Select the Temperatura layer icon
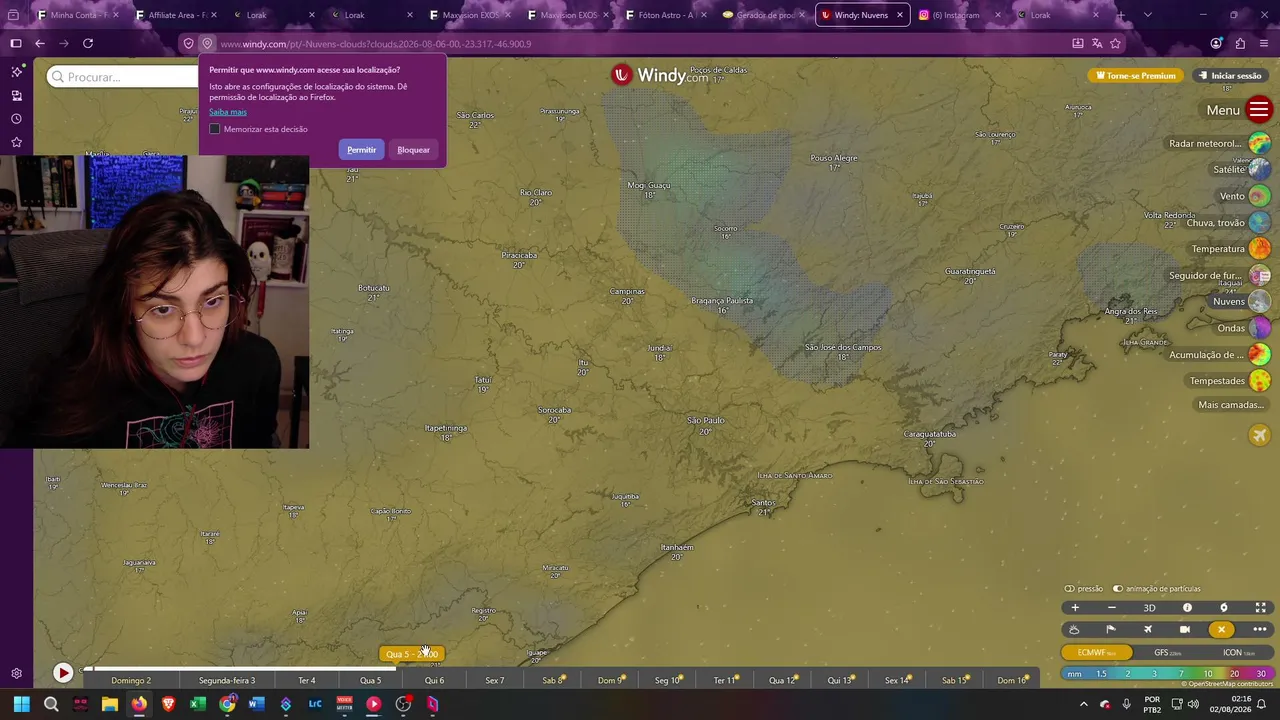 pyautogui.click(x=1259, y=248)
